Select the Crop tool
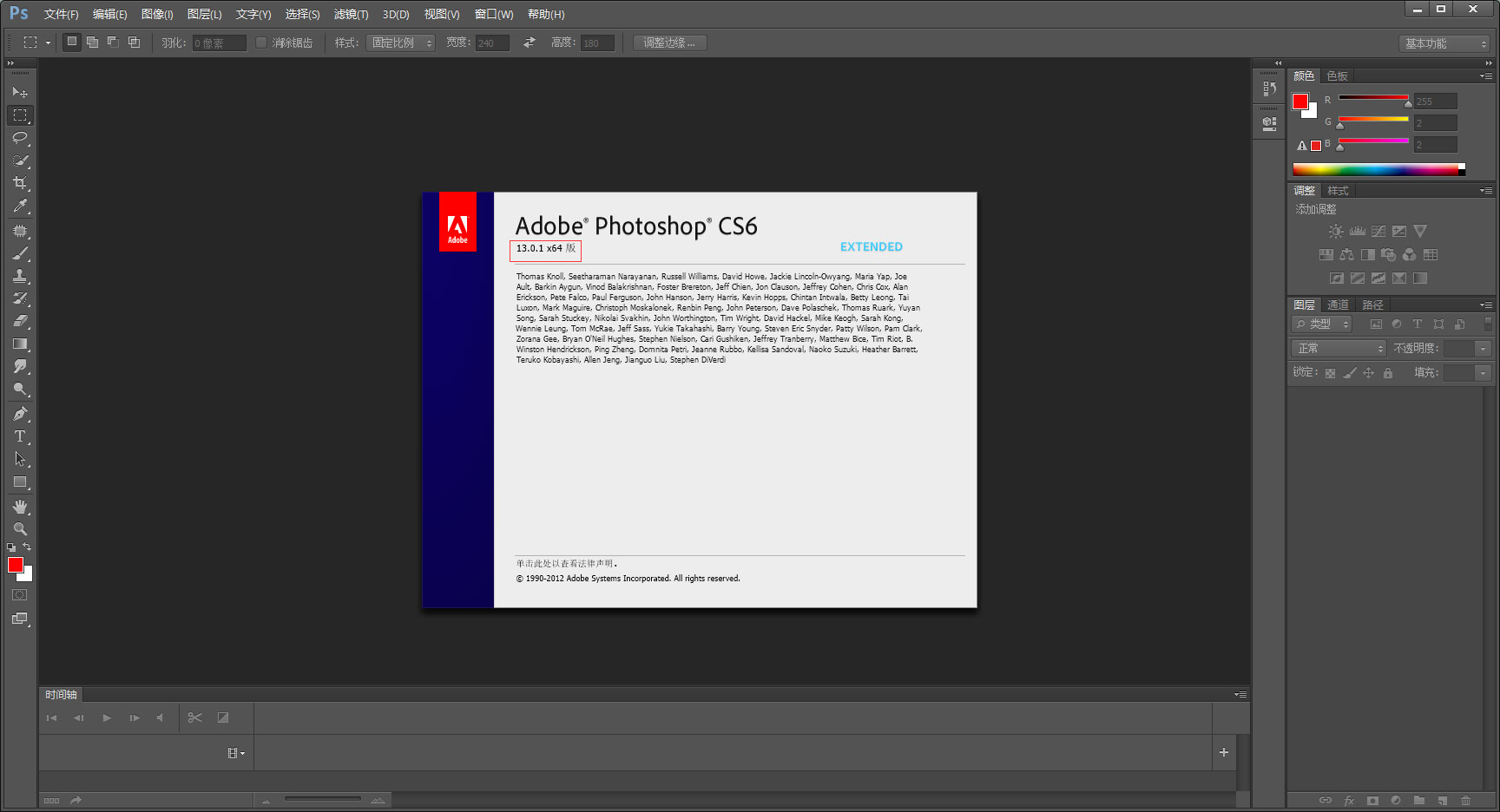1500x812 pixels. point(20,183)
